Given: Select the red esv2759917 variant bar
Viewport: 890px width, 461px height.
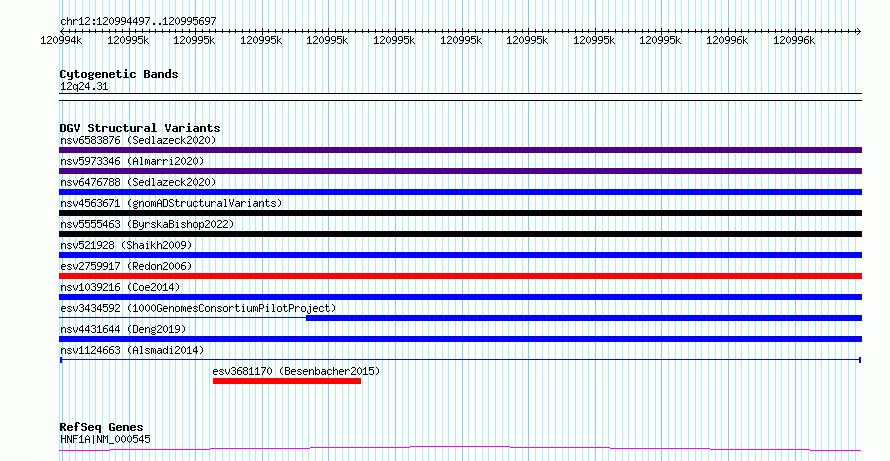Looking at the screenshot, I should pyautogui.click(x=460, y=276).
